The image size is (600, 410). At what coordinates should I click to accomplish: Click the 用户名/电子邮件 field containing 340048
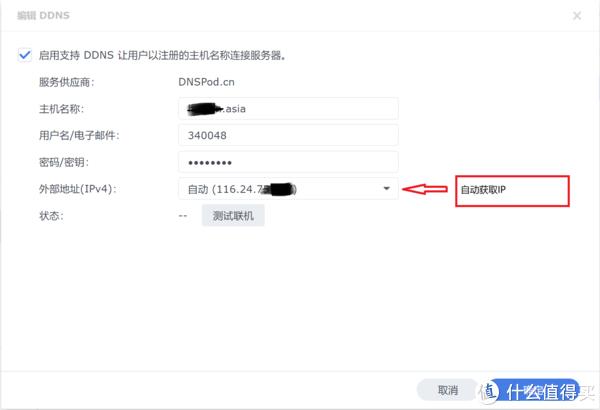(288, 136)
